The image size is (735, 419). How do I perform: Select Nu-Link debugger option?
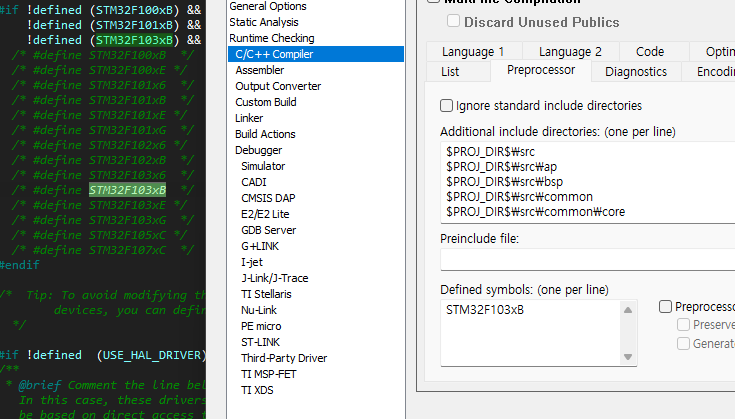coord(259,310)
